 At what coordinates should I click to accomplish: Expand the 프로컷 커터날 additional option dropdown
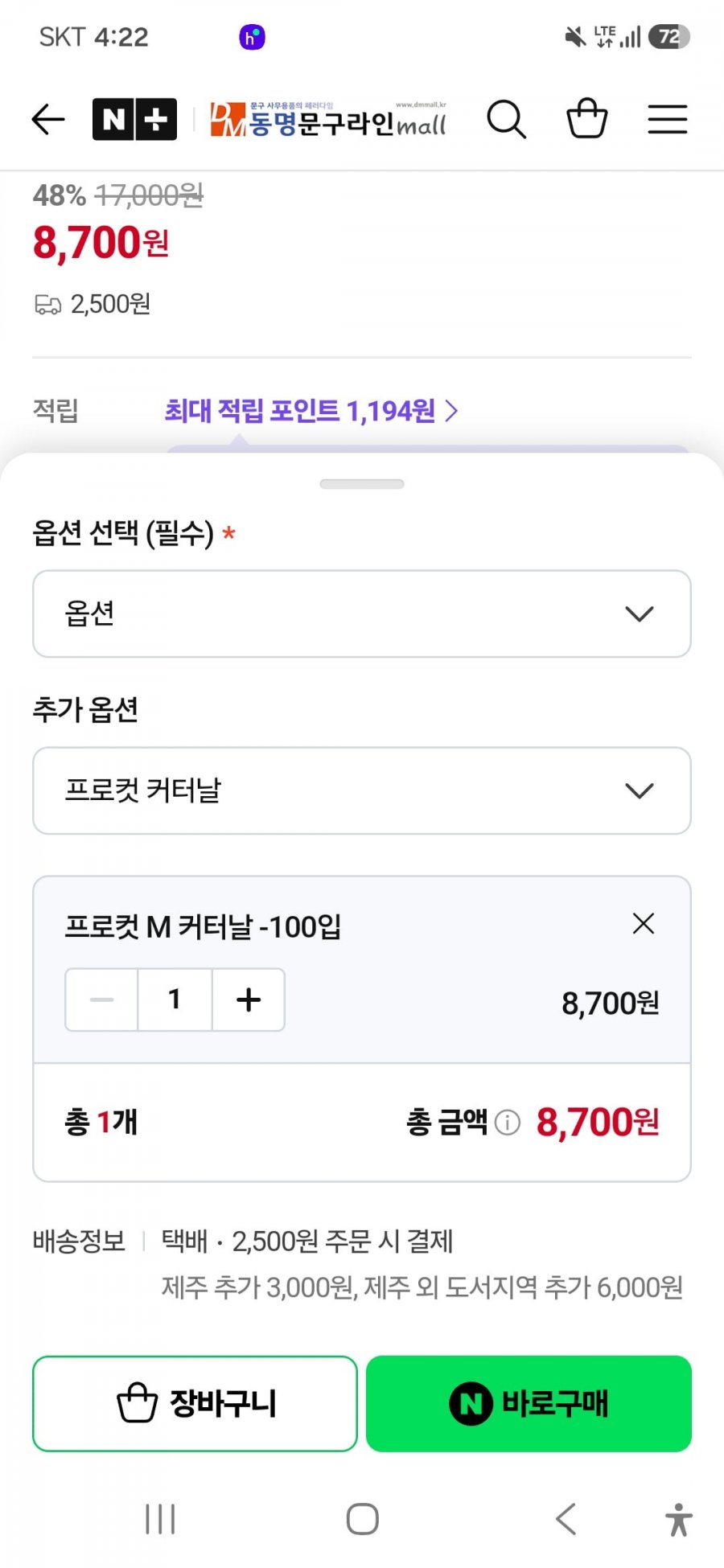362,790
